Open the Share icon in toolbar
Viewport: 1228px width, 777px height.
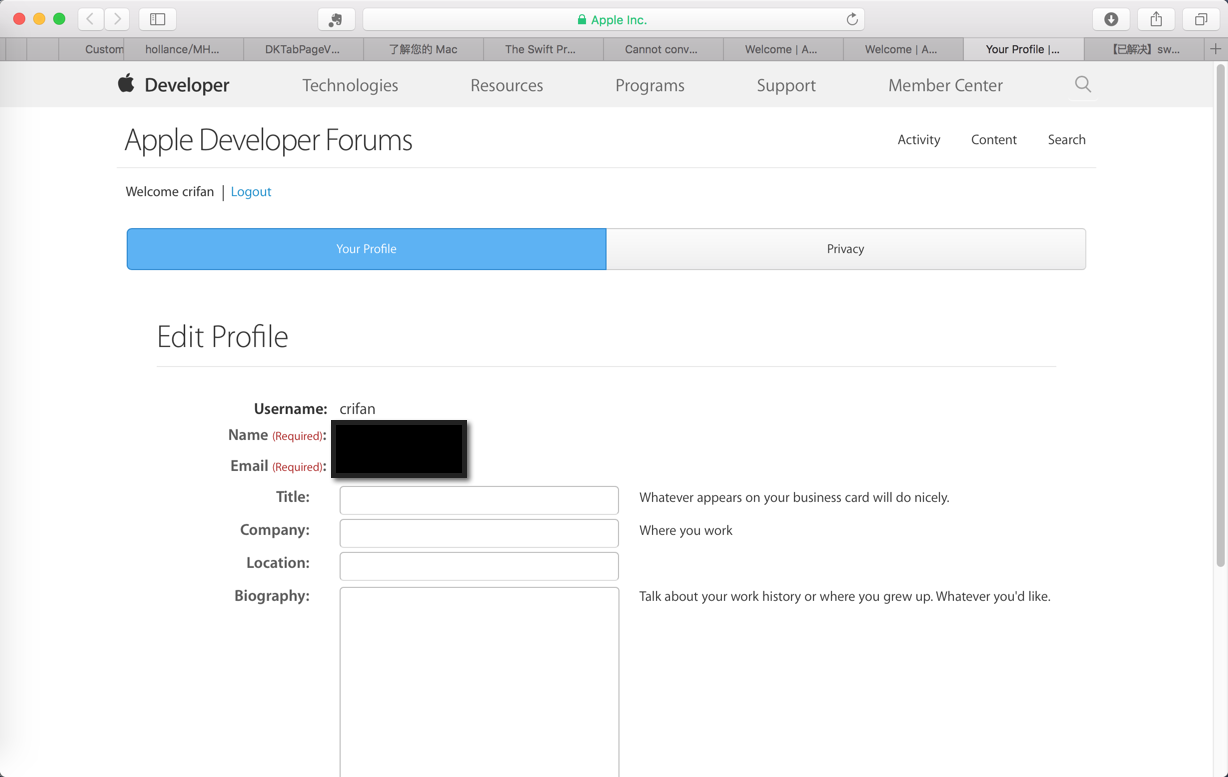coord(1156,19)
